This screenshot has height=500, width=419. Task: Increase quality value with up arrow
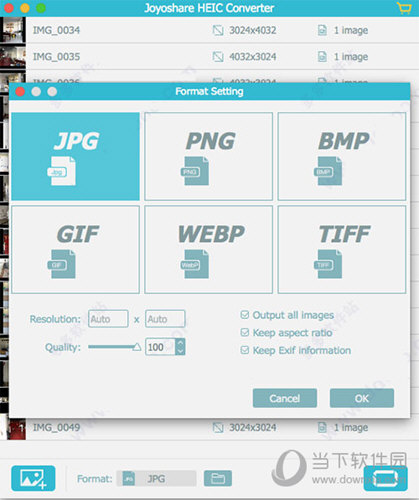[x=180, y=343]
